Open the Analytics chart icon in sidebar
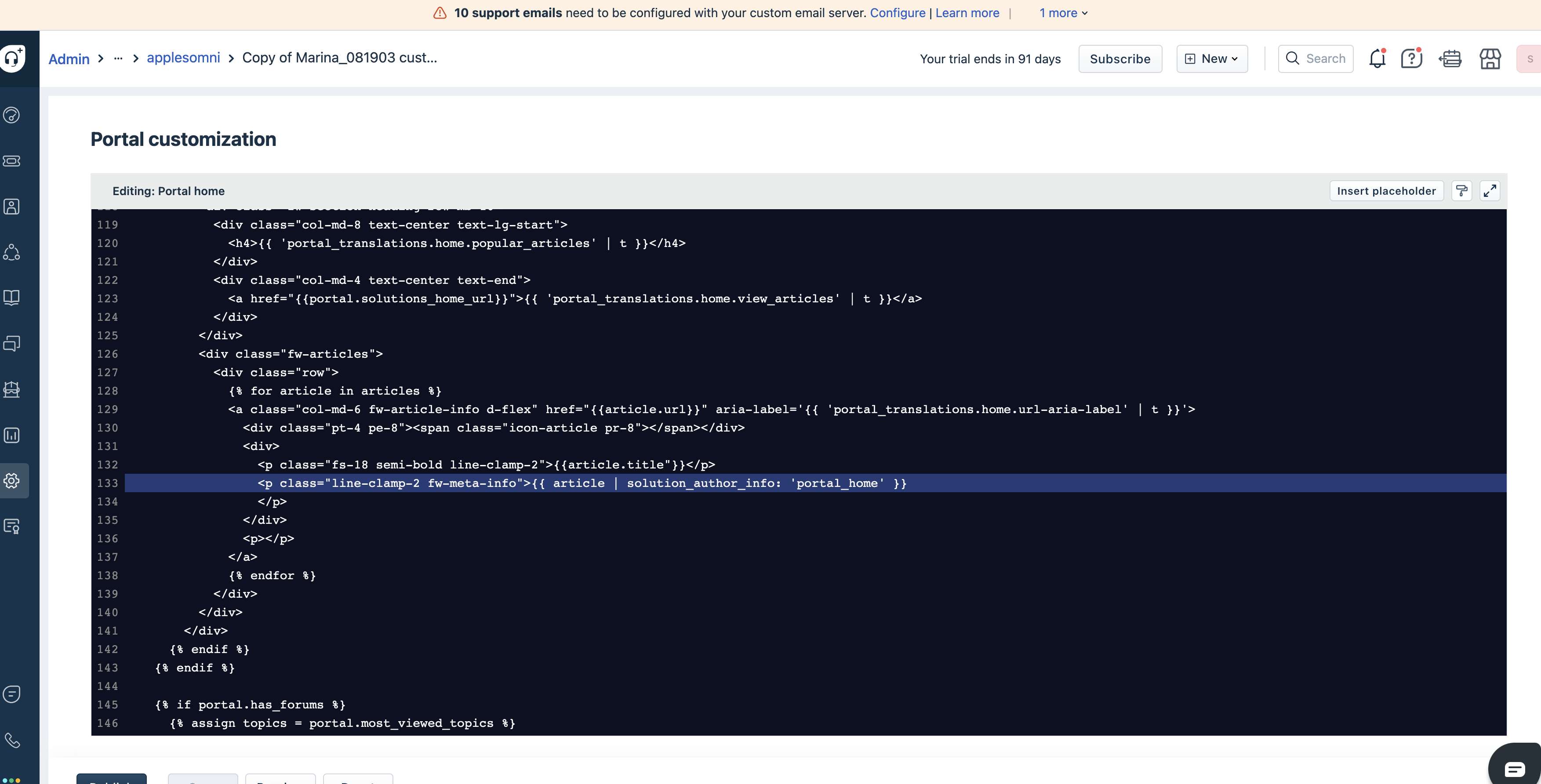 (12, 436)
